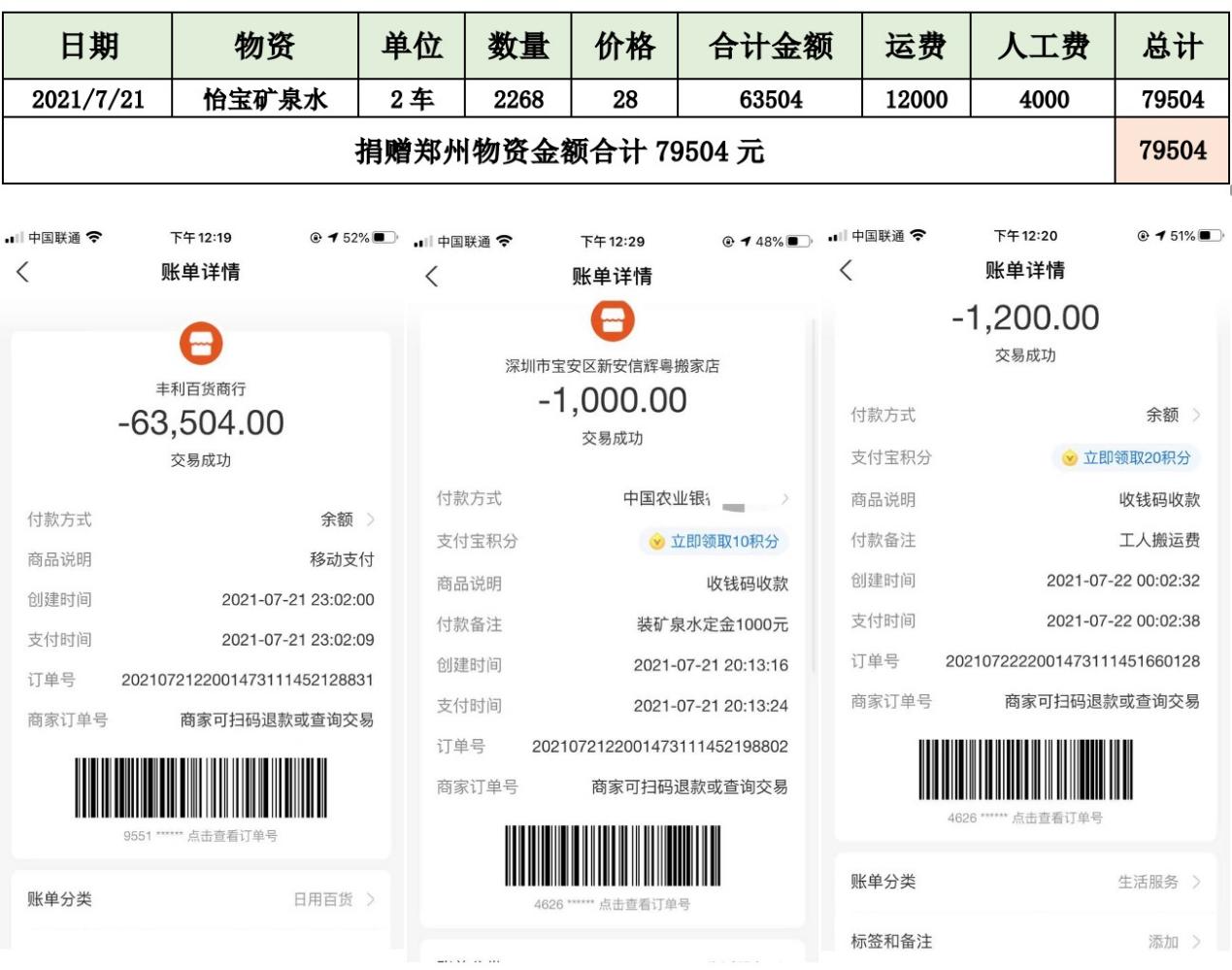The width and height of the screenshot is (1232, 970).
Task: Expand 付款方式 余额 in 63,504 bill
Action: [x=200, y=519]
